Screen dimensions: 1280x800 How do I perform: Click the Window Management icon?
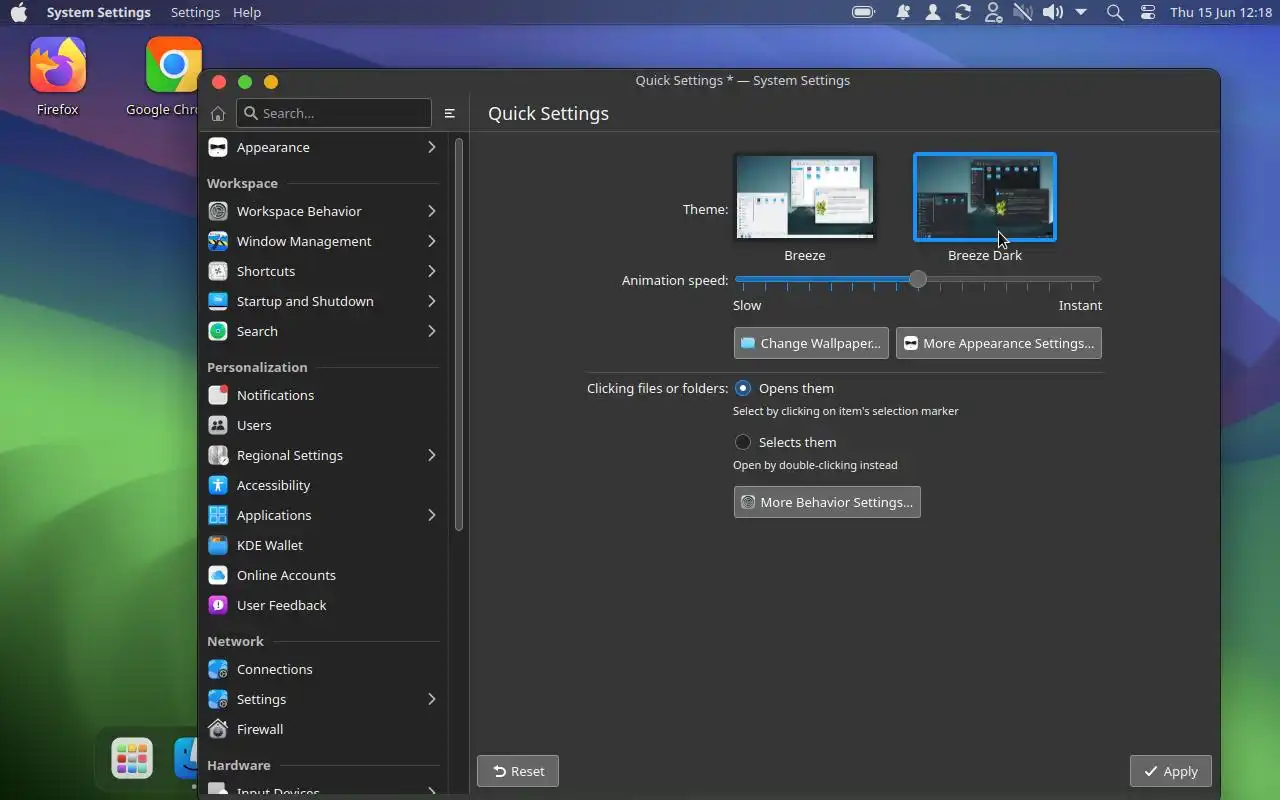pyautogui.click(x=218, y=241)
